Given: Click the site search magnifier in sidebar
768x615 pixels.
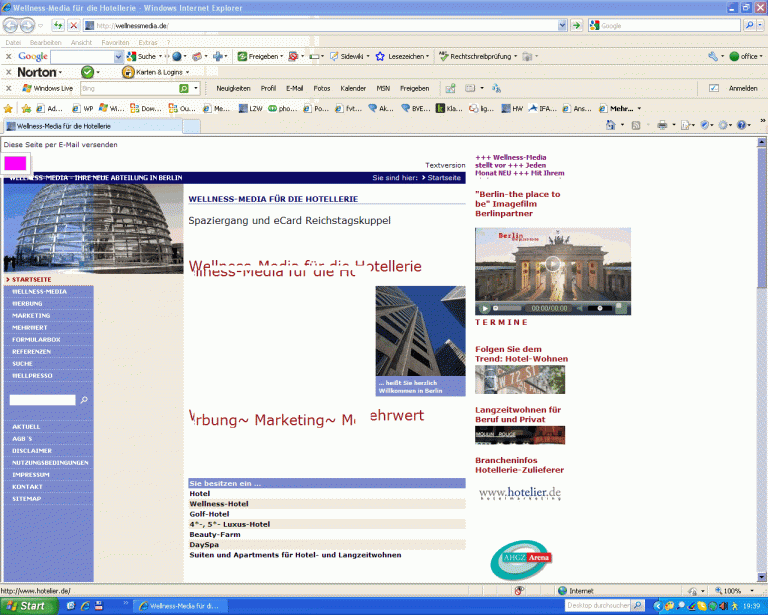Looking at the screenshot, I should point(84,400).
